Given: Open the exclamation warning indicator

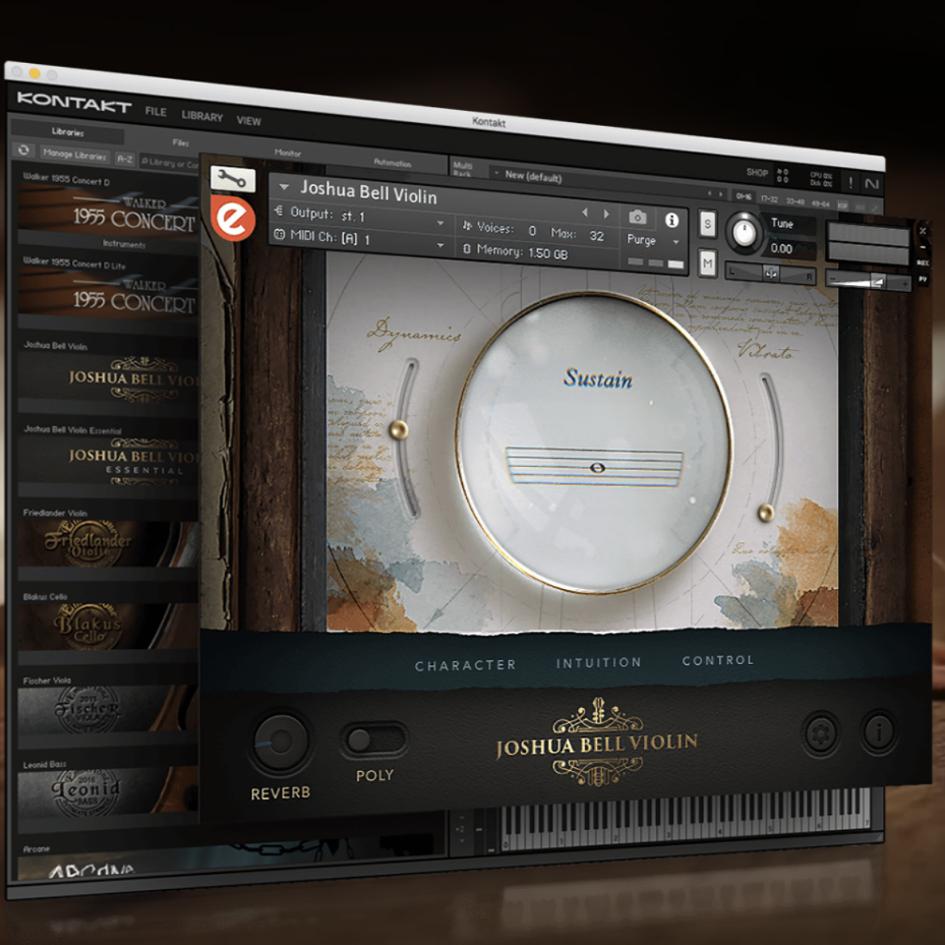Looking at the screenshot, I should click(850, 182).
